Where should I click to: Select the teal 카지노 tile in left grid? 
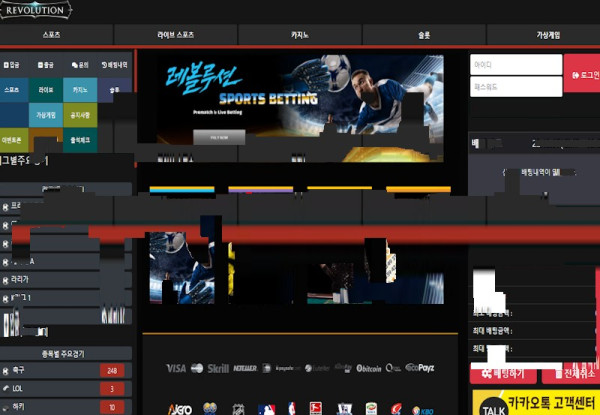click(80, 90)
